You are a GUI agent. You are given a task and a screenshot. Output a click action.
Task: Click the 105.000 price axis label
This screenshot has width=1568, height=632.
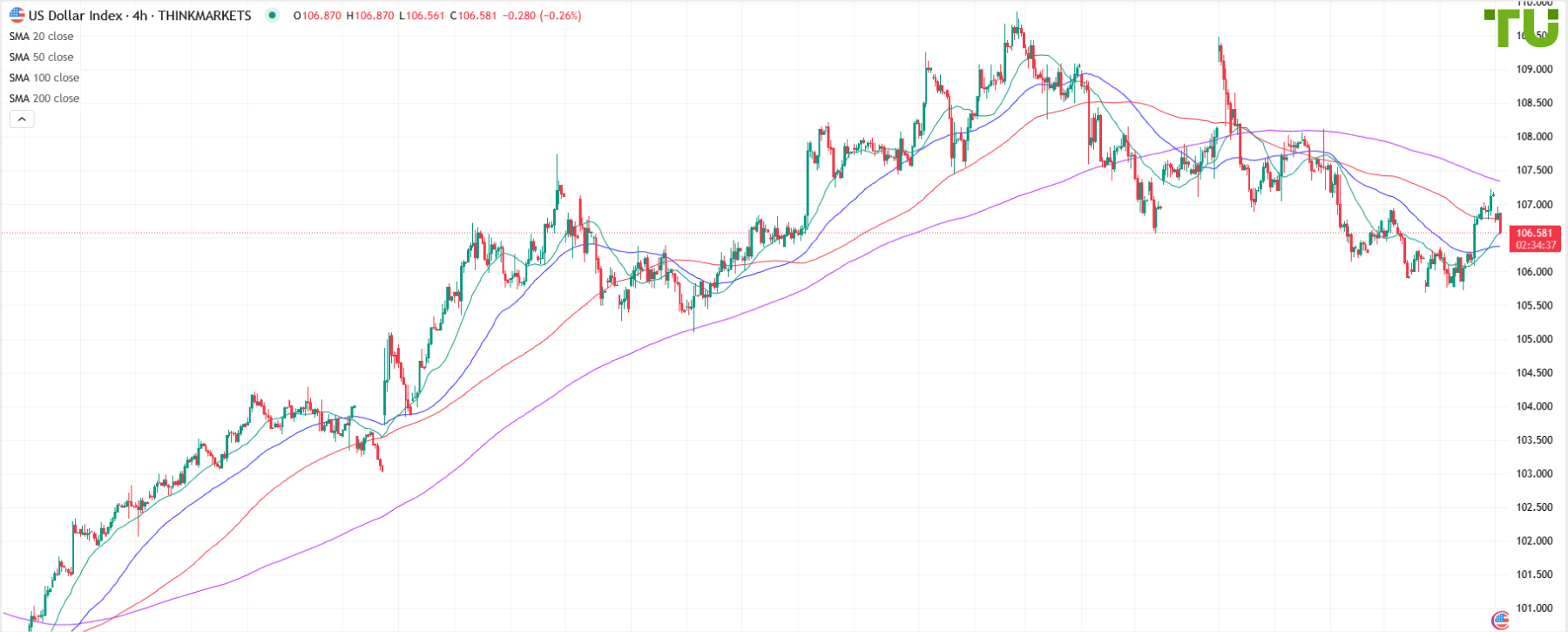1534,339
